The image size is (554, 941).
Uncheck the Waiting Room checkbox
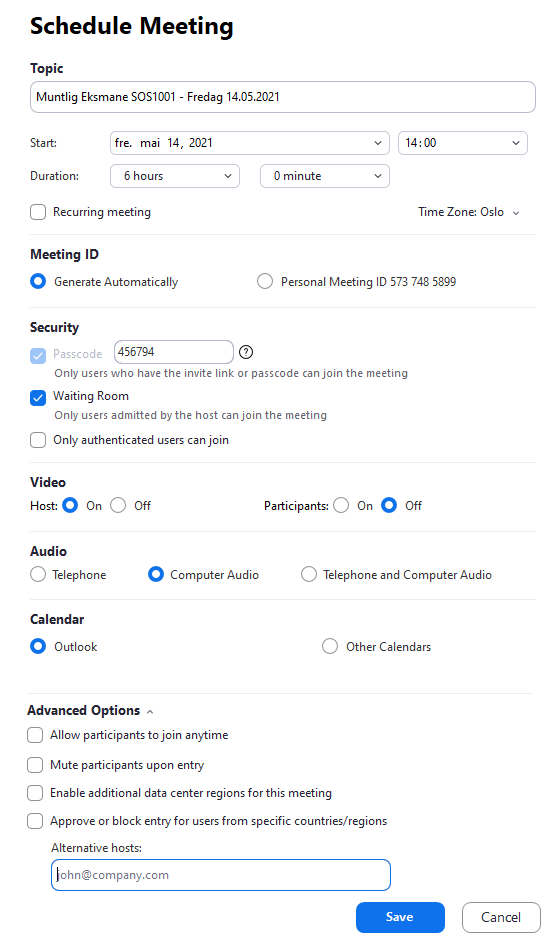click(x=38, y=397)
